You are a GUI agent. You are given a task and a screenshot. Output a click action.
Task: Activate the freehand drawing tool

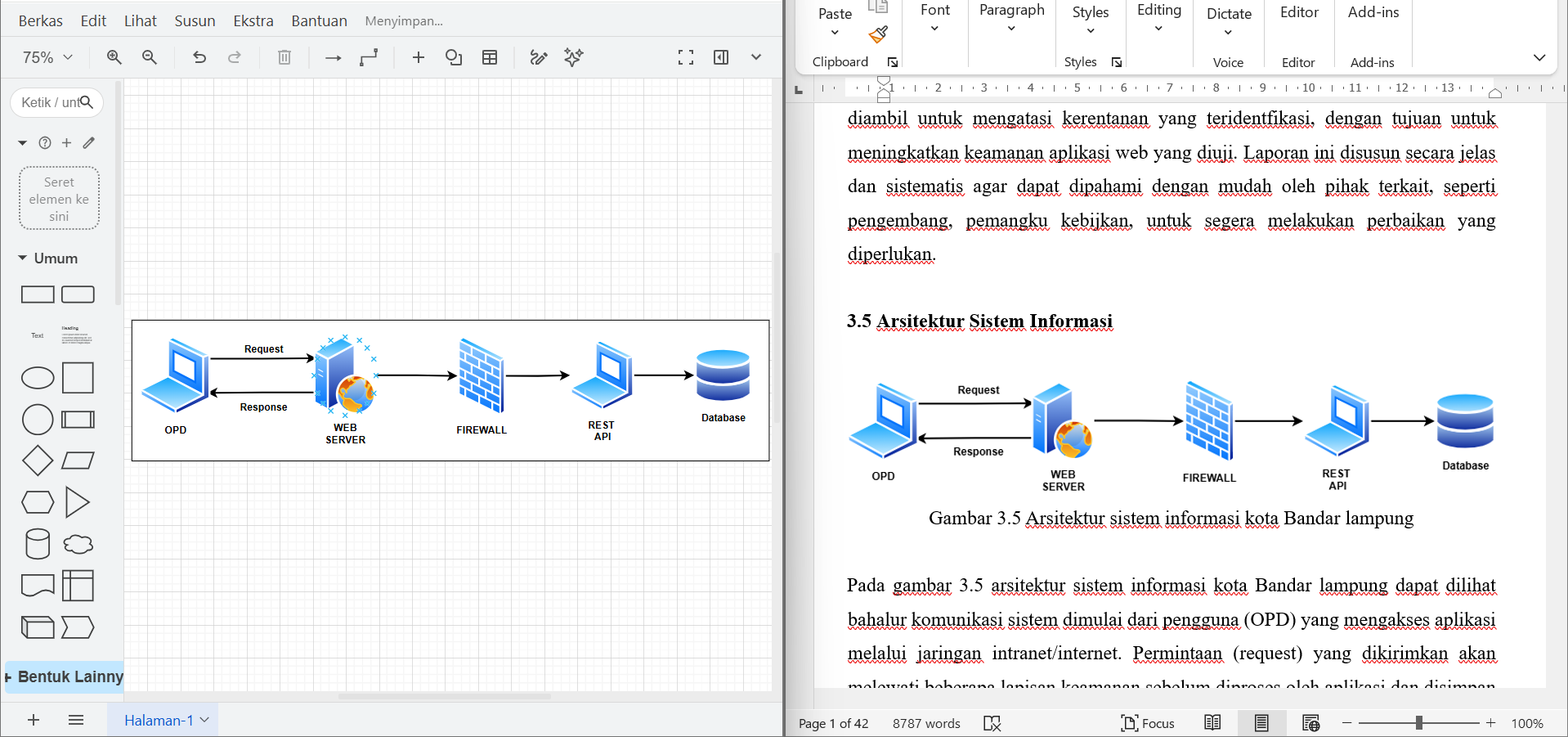pyautogui.click(x=538, y=57)
